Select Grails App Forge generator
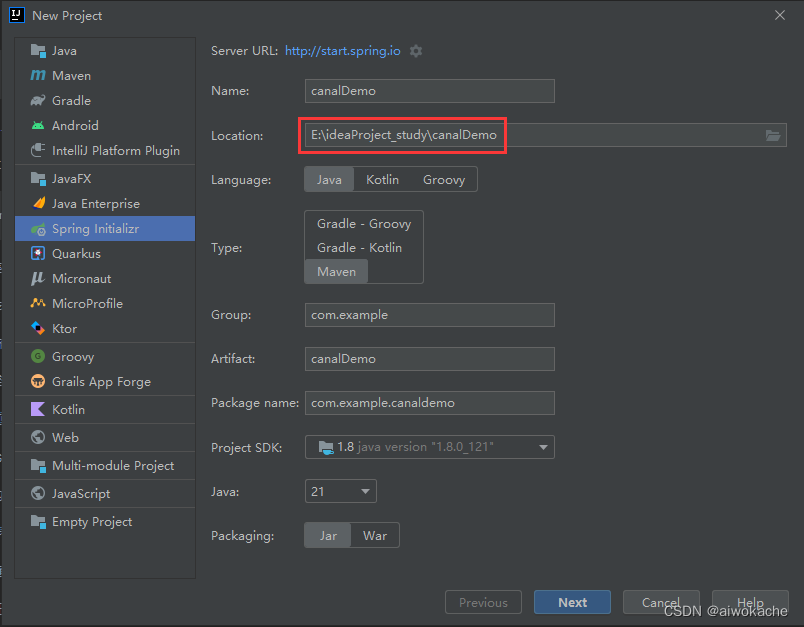Image resolution: width=804 pixels, height=627 pixels. point(105,381)
